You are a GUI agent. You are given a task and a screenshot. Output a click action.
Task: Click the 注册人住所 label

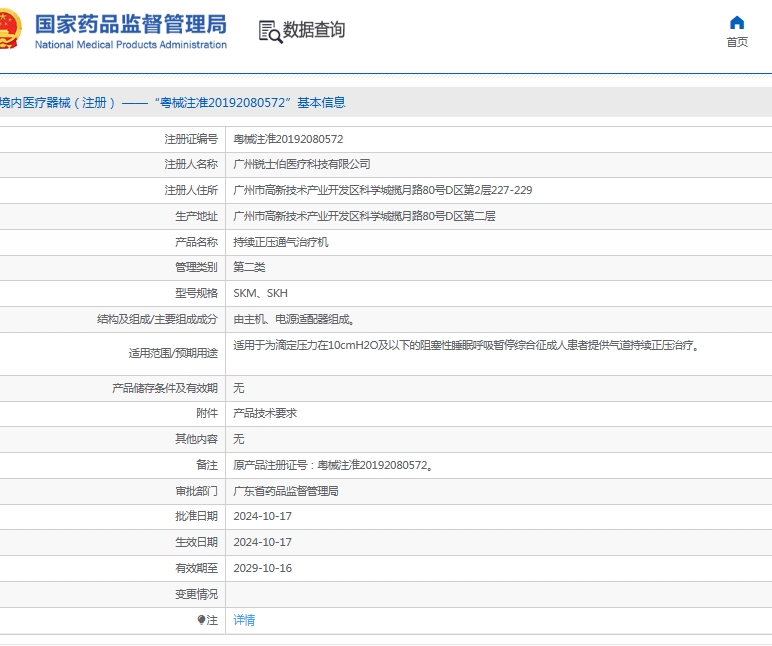191,190
